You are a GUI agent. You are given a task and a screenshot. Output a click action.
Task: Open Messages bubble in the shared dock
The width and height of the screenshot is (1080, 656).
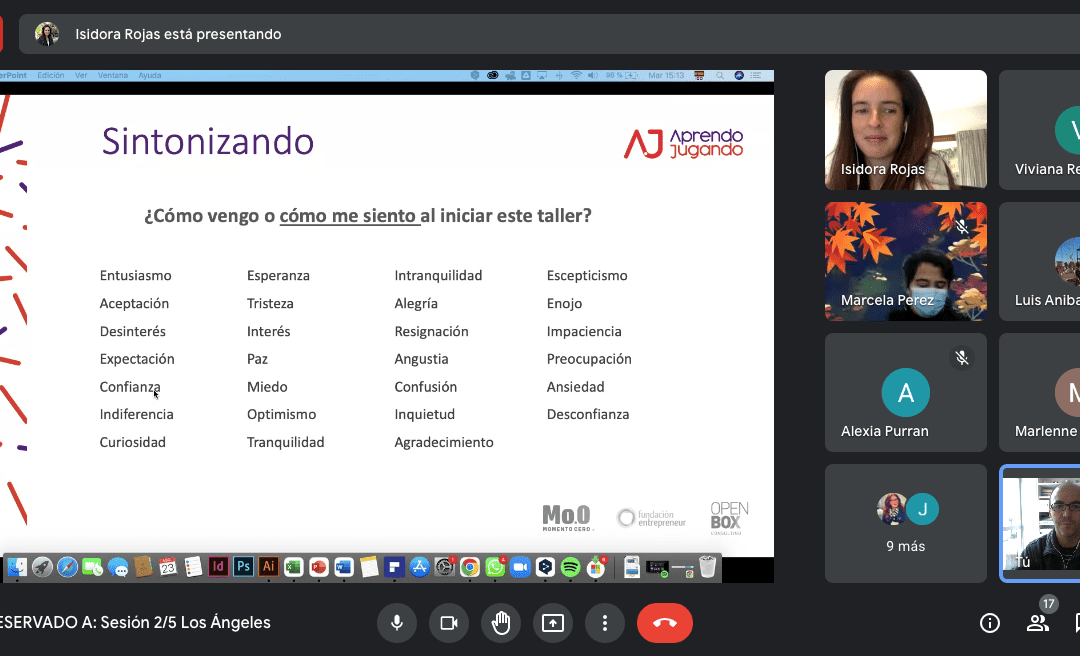tap(118, 567)
